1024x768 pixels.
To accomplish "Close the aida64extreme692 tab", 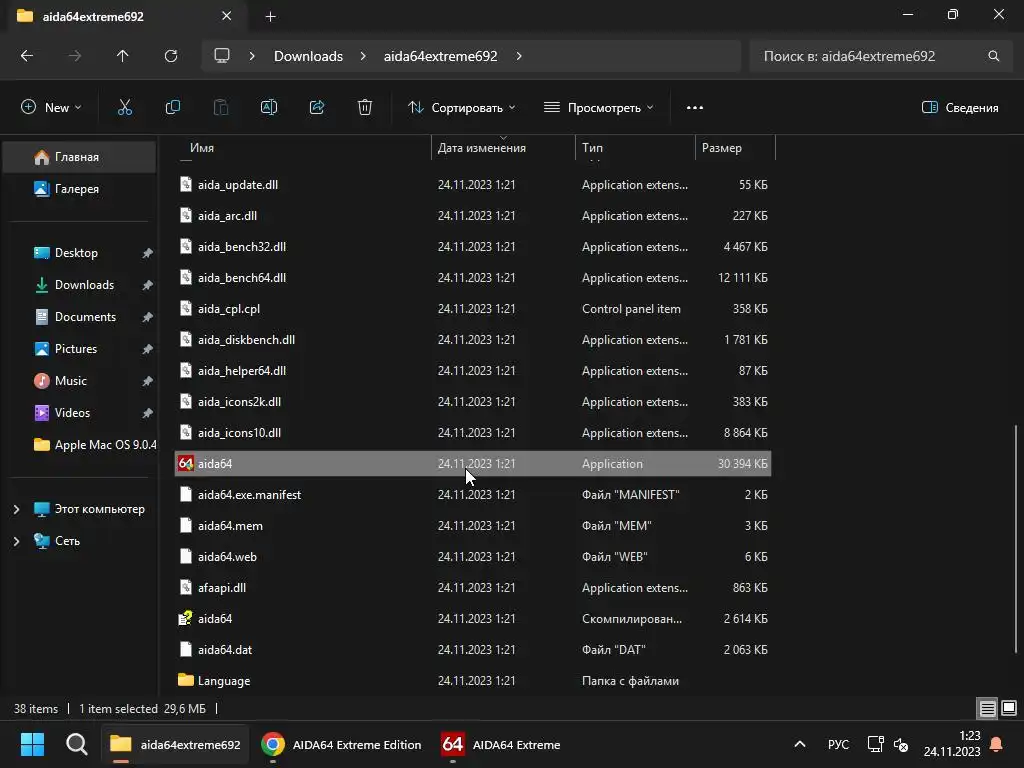I will tap(227, 16).
